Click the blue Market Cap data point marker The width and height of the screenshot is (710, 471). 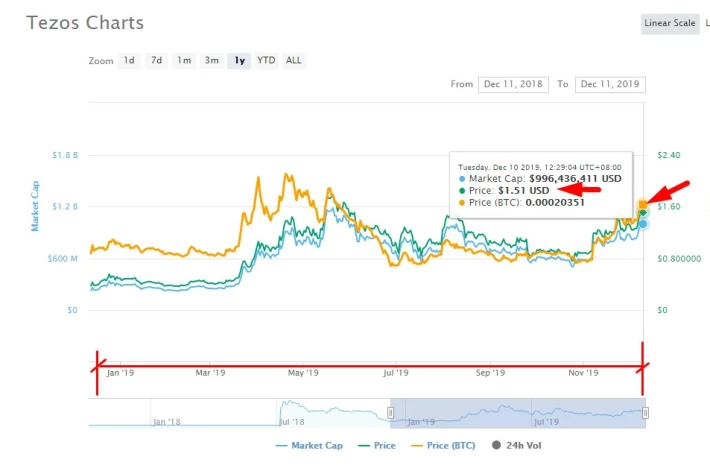[643, 224]
